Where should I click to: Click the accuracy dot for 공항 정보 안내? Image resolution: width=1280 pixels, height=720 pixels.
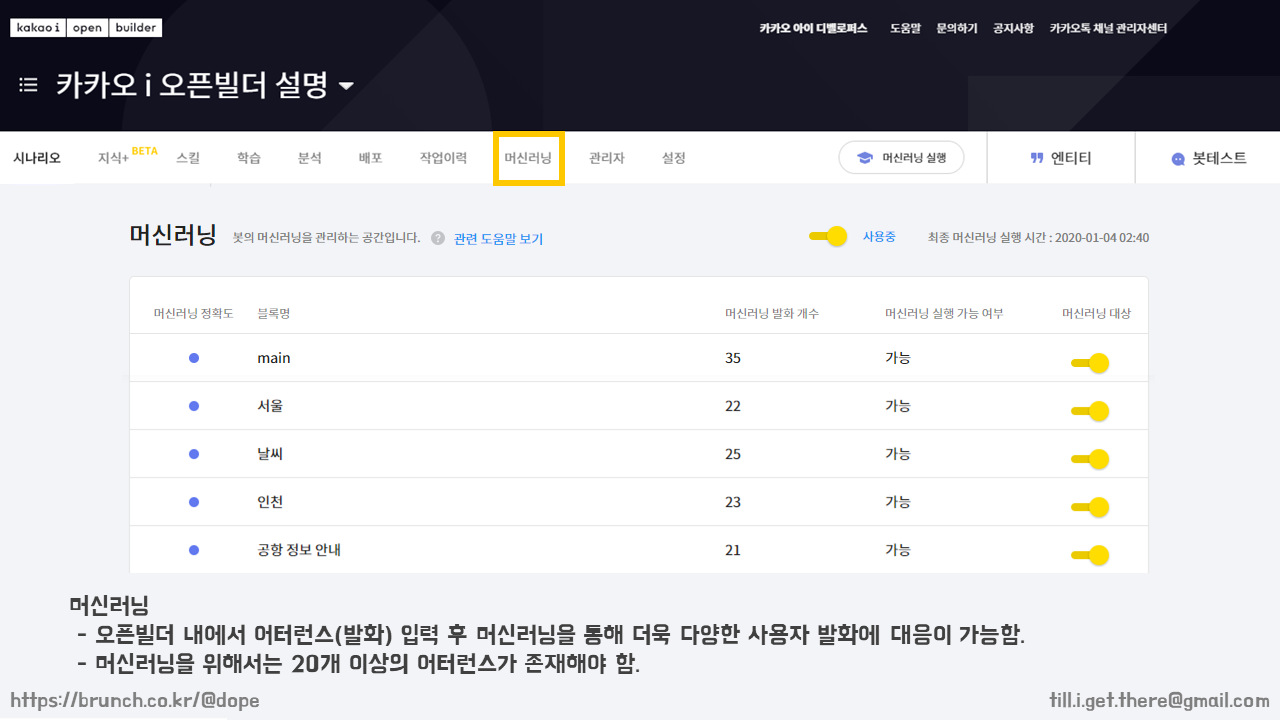[194, 550]
